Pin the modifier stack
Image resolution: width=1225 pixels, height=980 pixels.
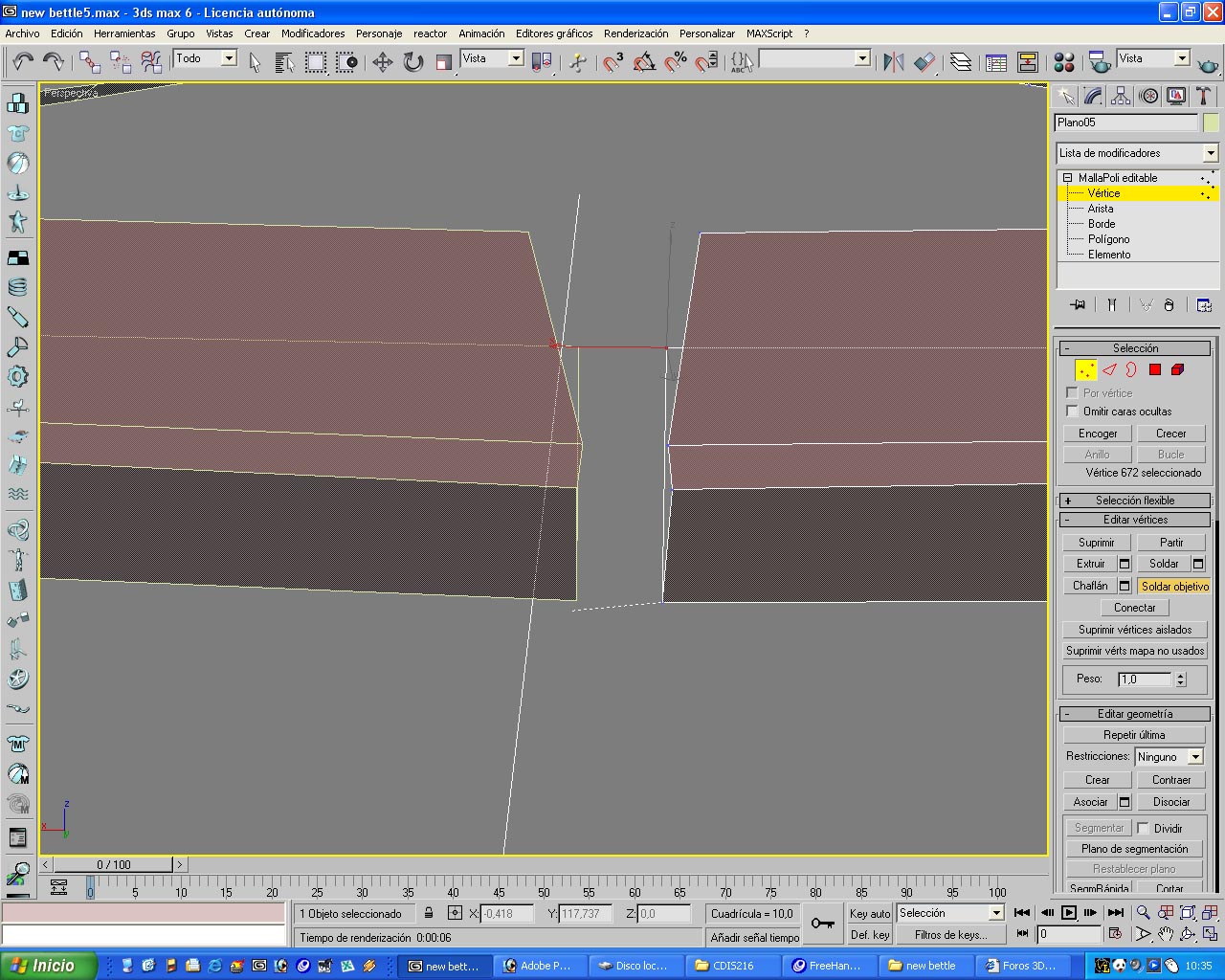click(x=1079, y=305)
